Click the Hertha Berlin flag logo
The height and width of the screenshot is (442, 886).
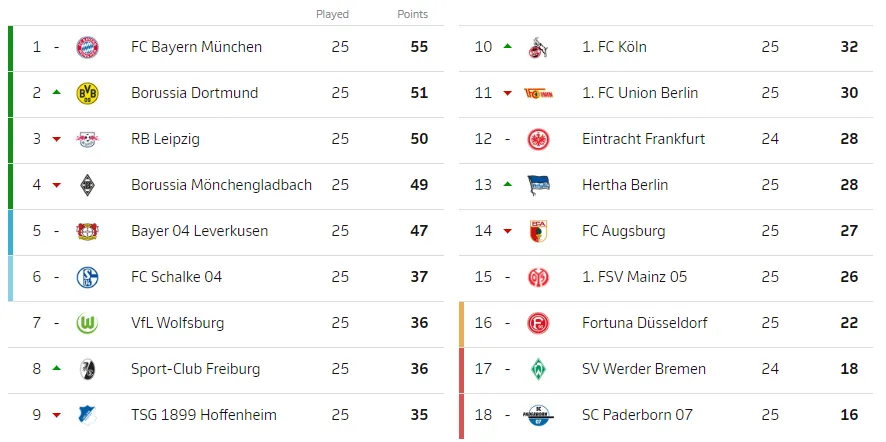click(x=538, y=185)
